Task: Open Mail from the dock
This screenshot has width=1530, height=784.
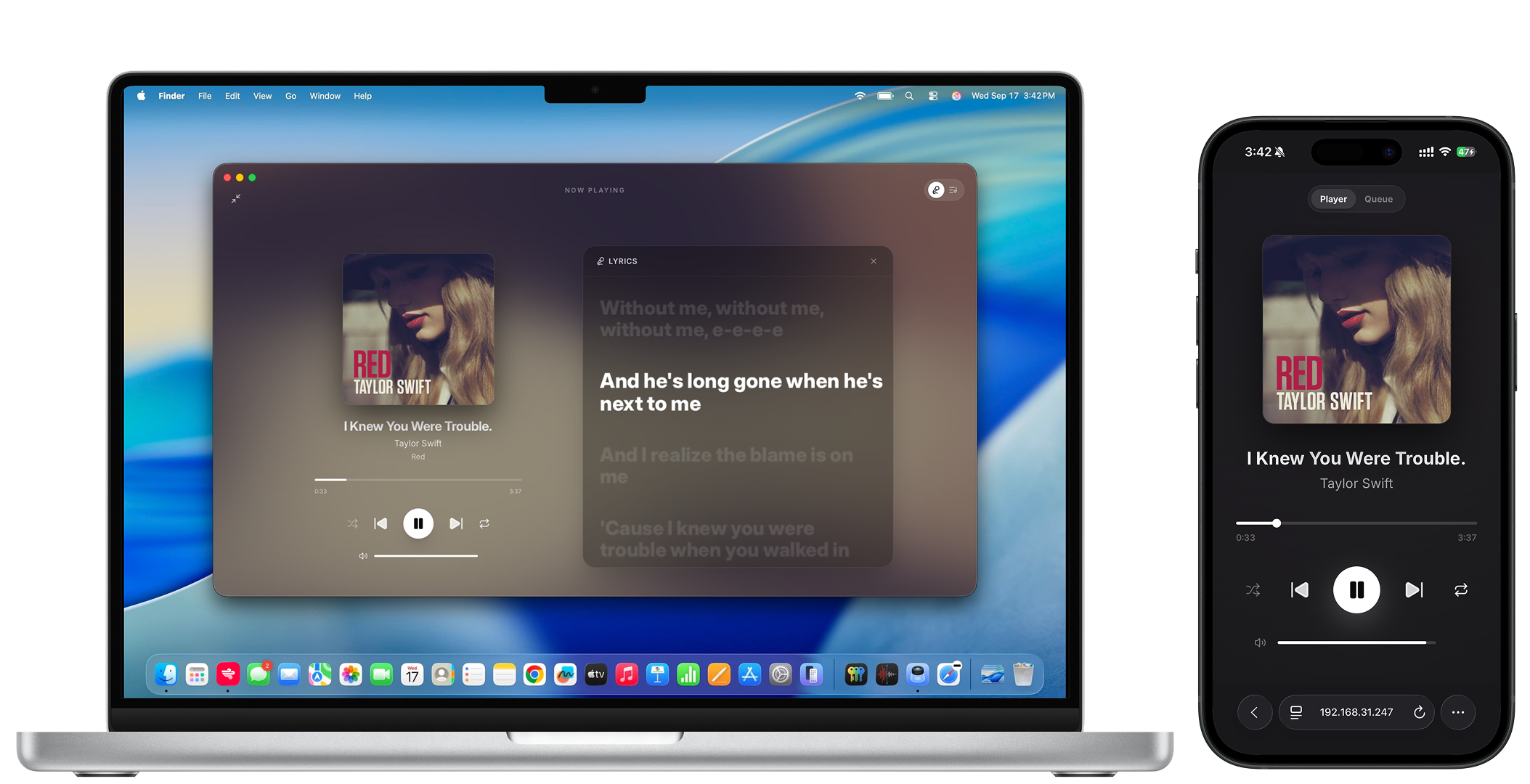Action: point(289,674)
